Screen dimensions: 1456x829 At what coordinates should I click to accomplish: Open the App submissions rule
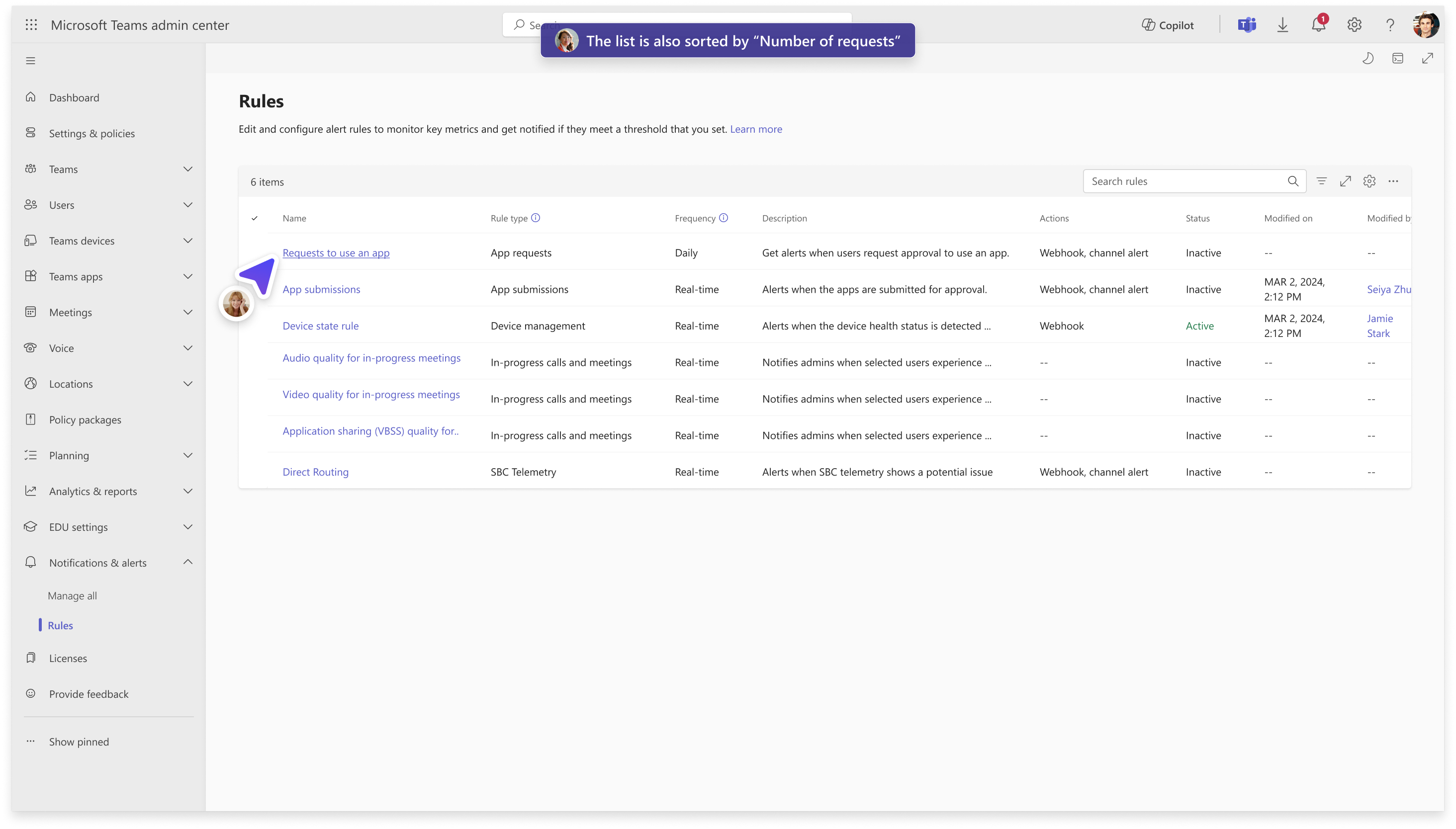pyautogui.click(x=321, y=289)
